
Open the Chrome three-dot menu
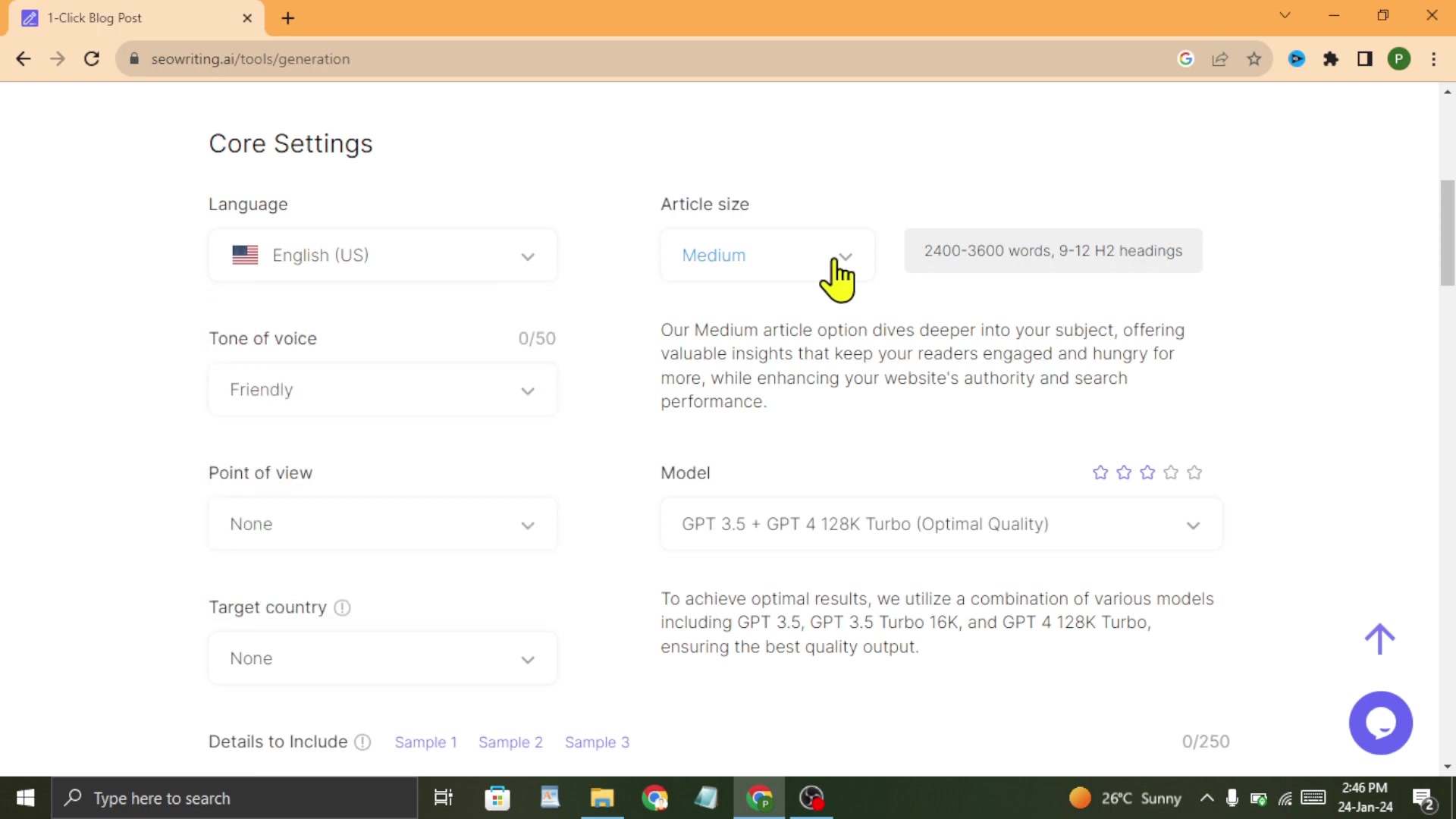[x=1434, y=59]
